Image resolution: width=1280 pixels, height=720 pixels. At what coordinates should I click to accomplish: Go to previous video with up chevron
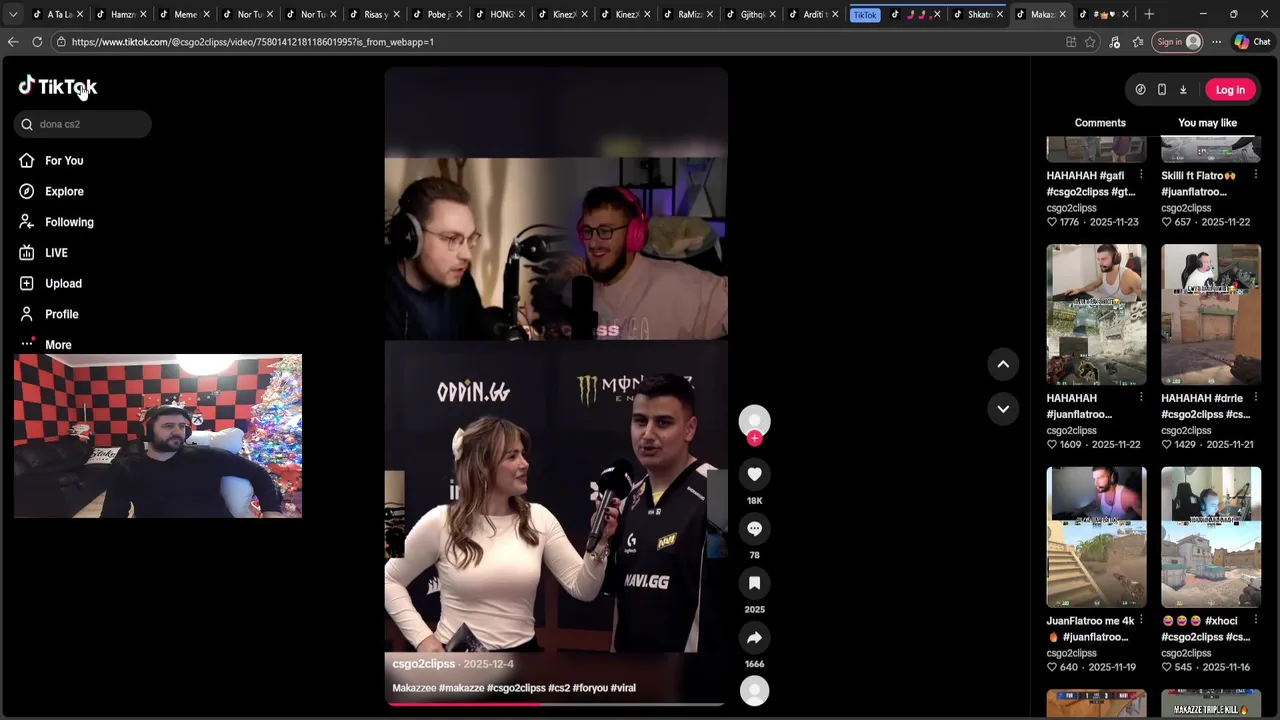[x=1003, y=364]
